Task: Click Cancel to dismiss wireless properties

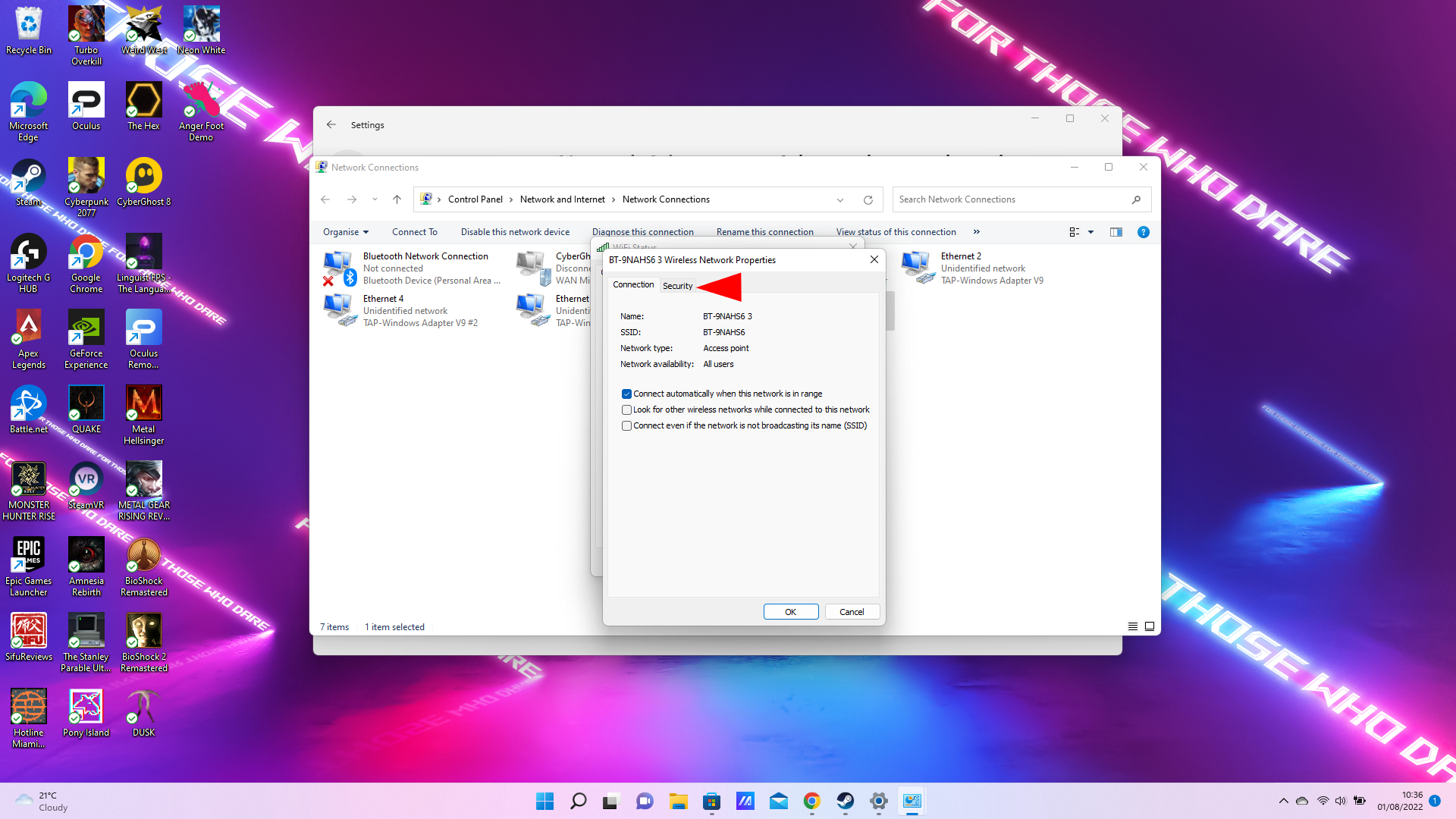Action: [851, 611]
